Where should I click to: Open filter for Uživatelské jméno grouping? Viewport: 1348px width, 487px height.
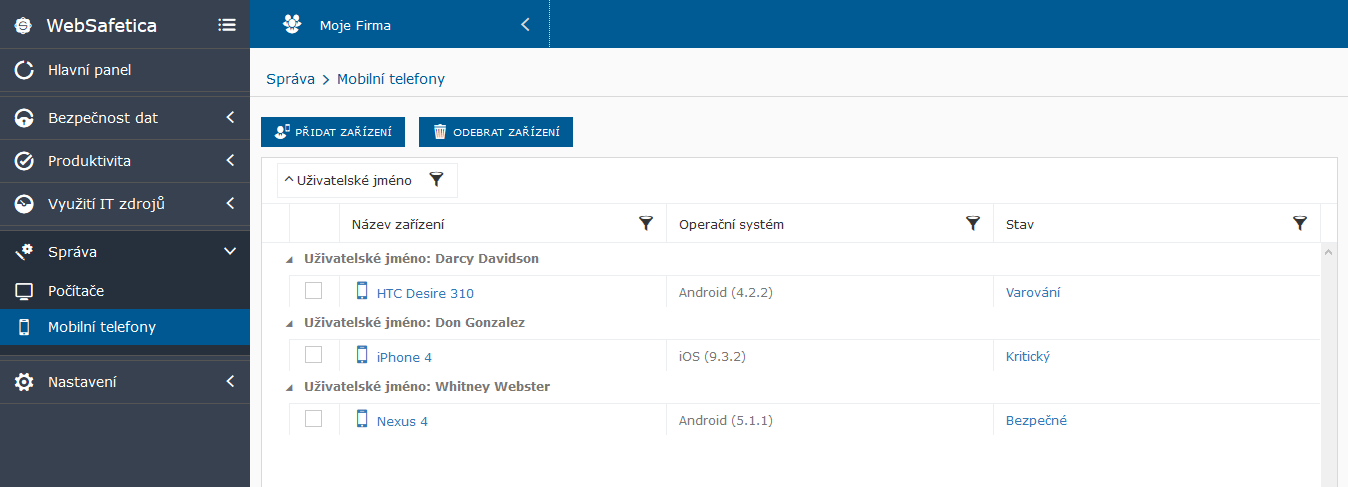coord(436,180)
